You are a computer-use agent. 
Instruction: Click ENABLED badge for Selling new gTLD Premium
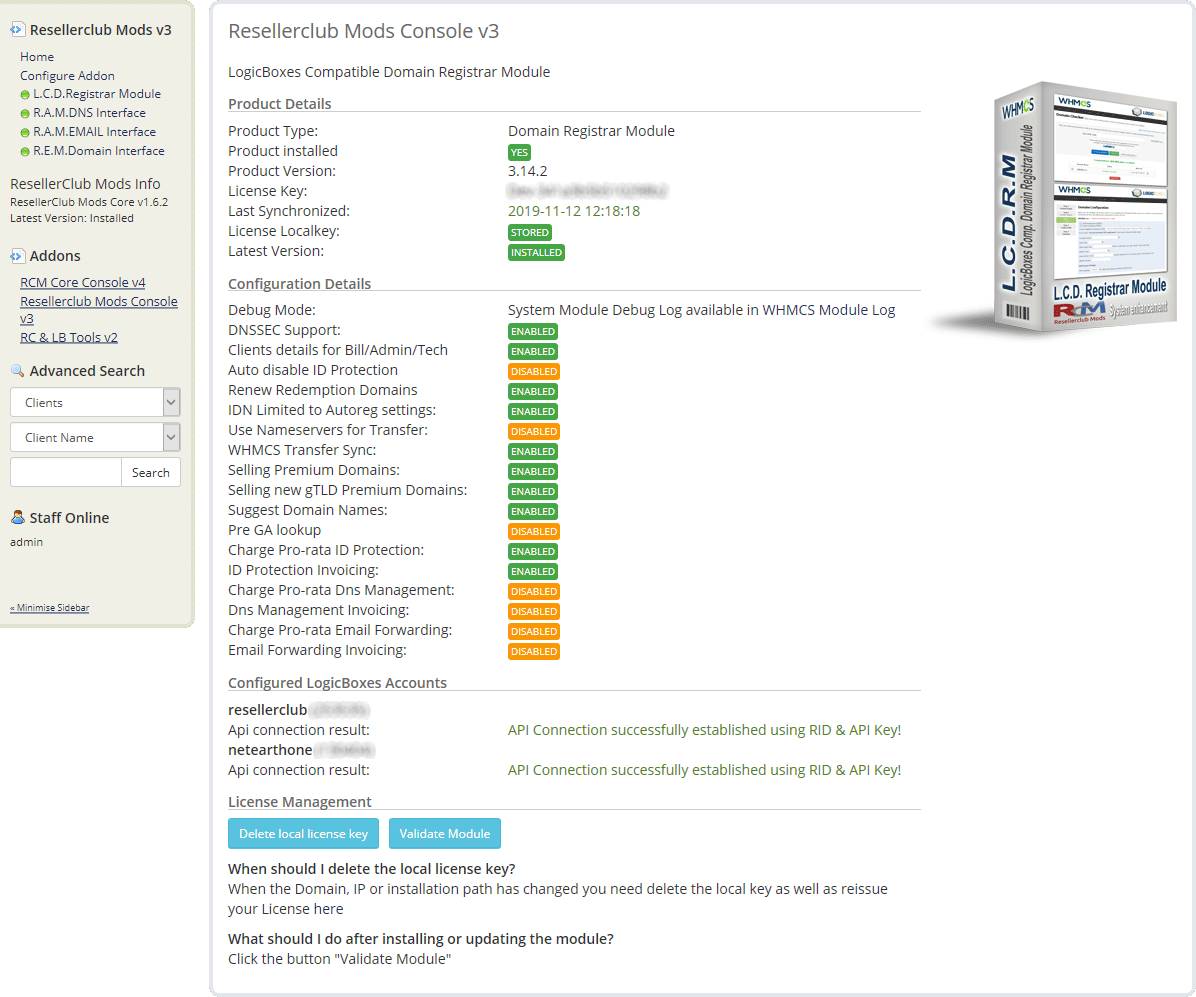click(533, 491)
